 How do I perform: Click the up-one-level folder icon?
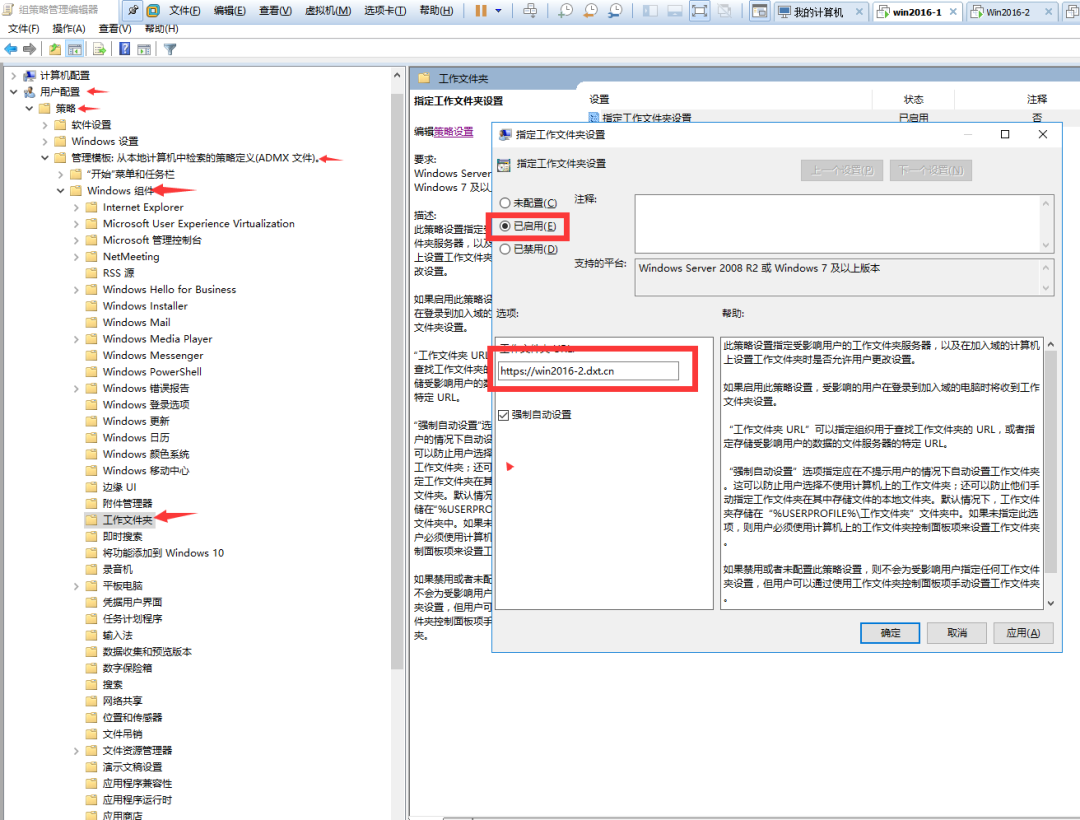[55, 49]
